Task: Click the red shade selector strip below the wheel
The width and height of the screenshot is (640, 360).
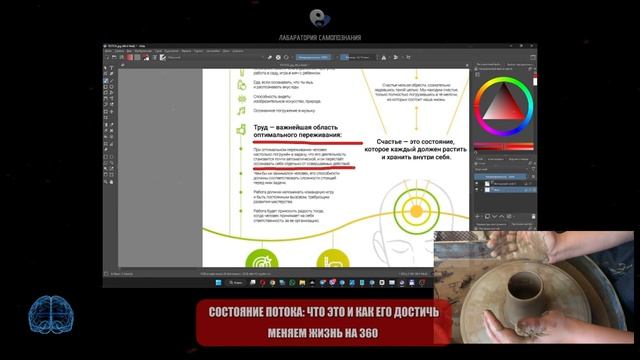Action: tap(504, 146)
